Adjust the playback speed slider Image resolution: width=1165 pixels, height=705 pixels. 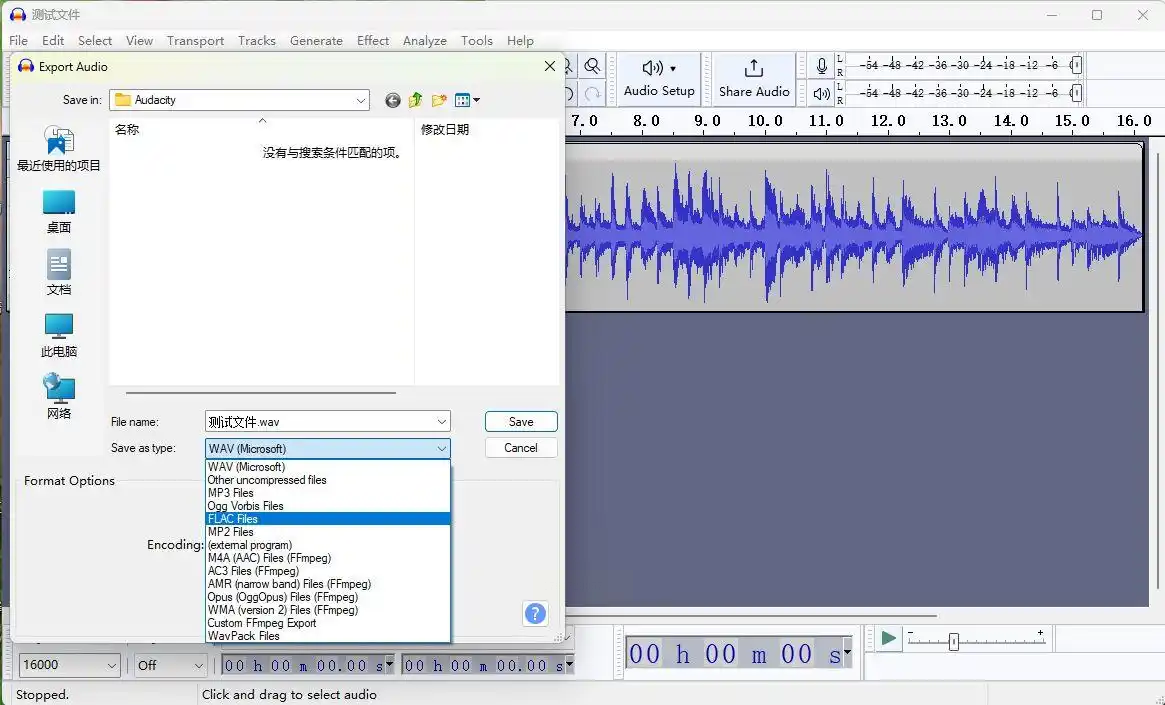(953, 641)
